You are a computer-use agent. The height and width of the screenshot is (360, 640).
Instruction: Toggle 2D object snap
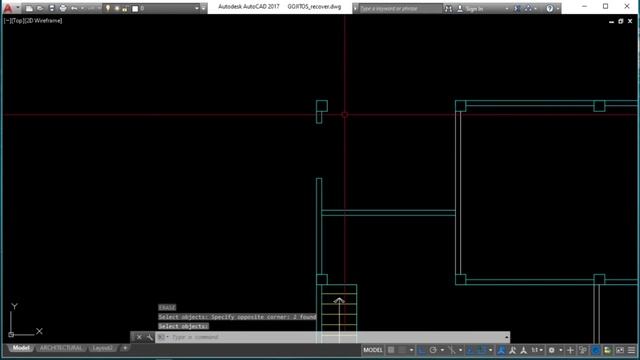pos(481,350)
